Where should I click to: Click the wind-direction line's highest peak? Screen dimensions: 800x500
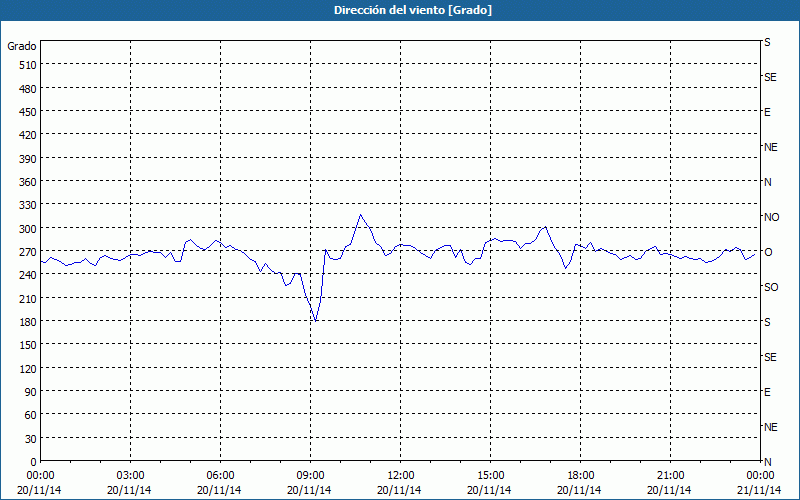[360, 215]
